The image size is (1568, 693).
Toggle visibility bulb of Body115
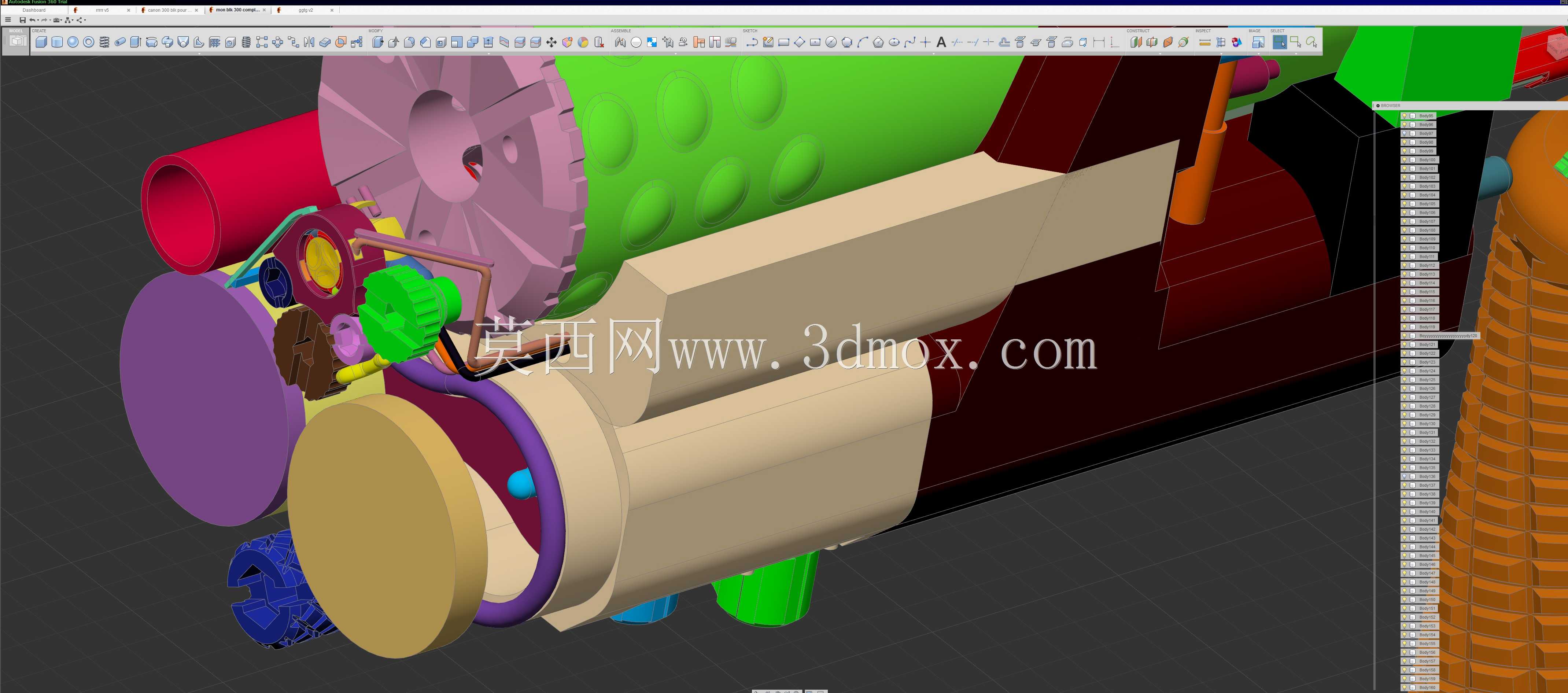click(1404, 292)
